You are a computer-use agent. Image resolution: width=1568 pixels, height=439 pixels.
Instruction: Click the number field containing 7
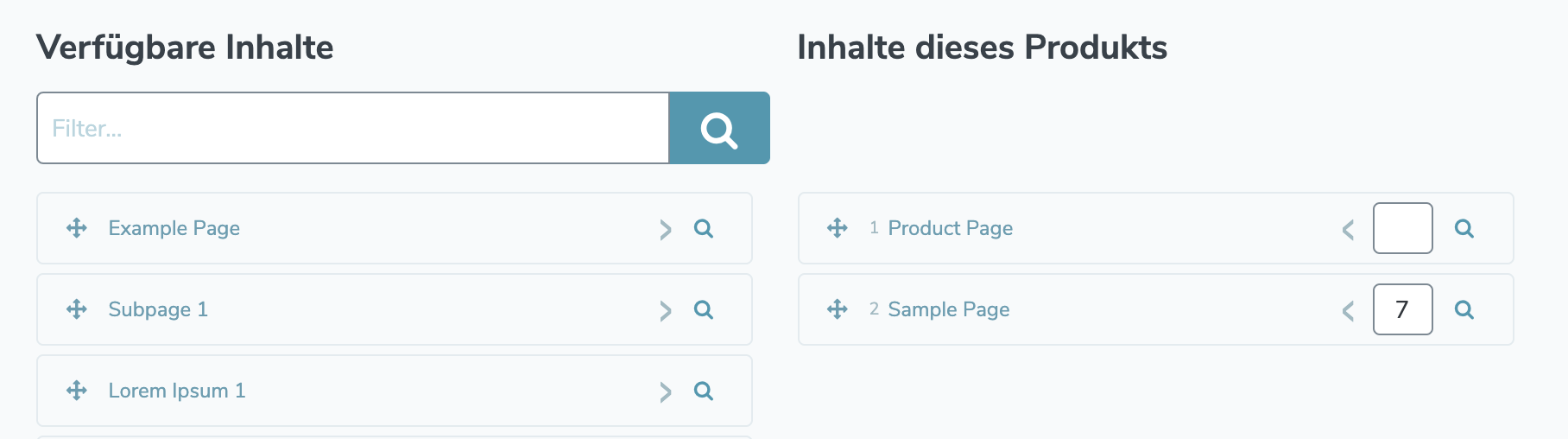1402,309
